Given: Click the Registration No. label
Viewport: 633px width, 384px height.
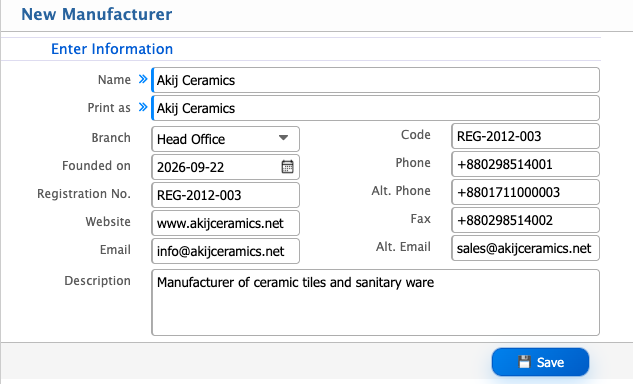Looking at the screenshot, I should pos(84,194).
